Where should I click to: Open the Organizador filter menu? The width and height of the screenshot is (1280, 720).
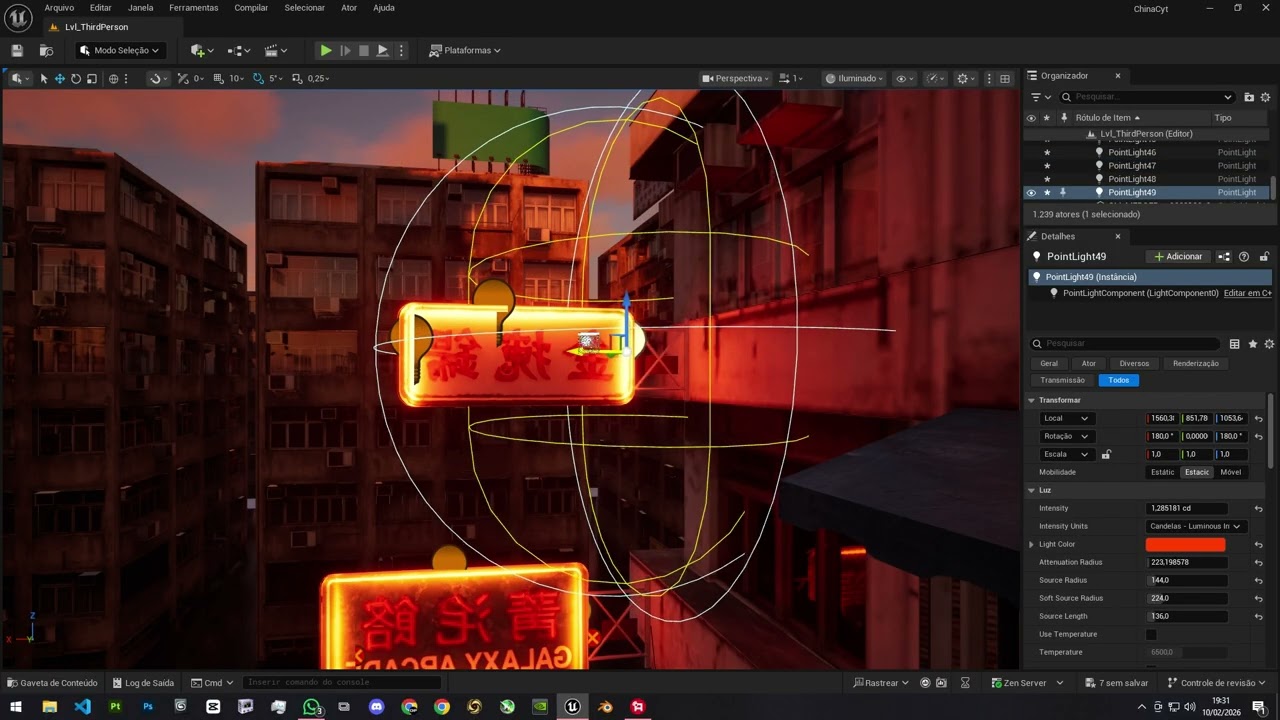click(x=1041, y=97)
